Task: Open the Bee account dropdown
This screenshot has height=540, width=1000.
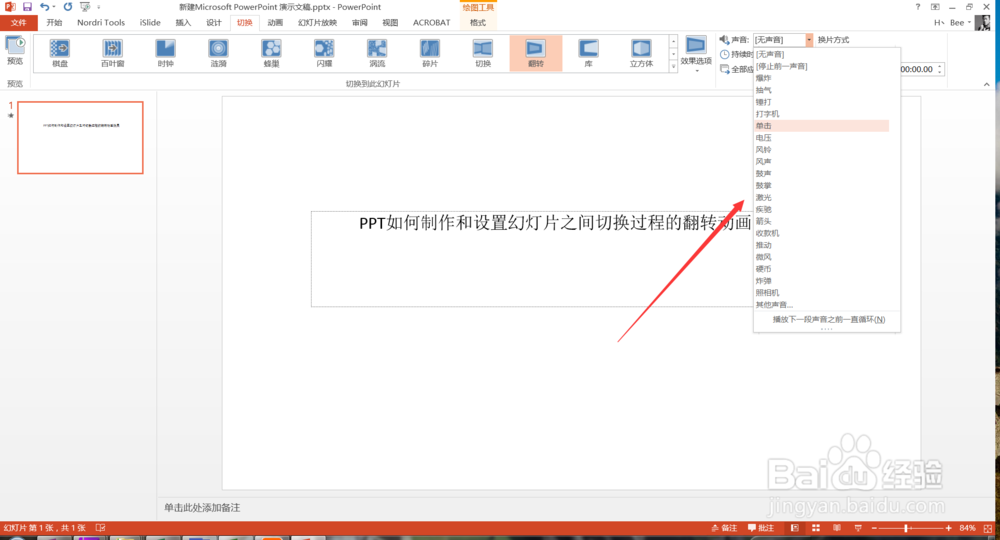Action: click(960, 22)
